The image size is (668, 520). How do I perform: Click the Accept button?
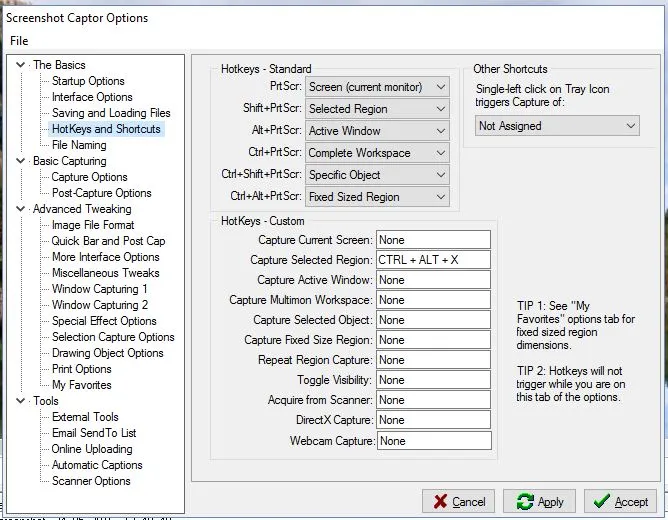620,501
